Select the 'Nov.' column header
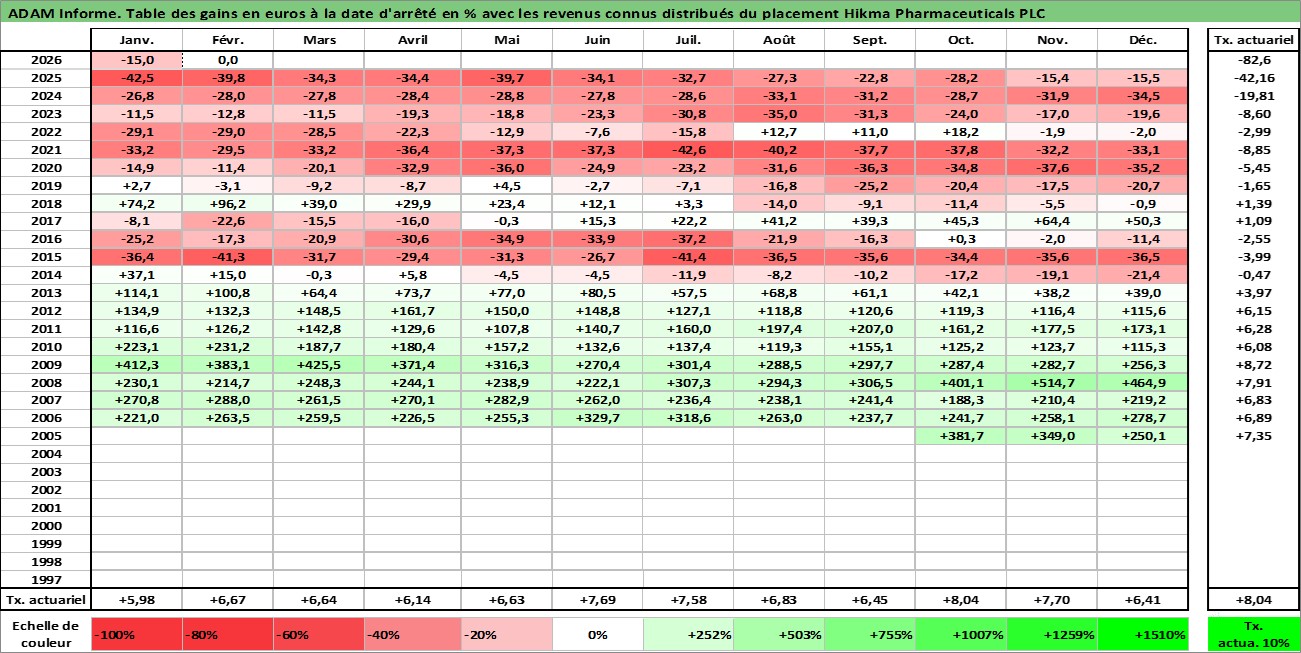Viewport: 1301px width, 653px height. click(1052, 40)
